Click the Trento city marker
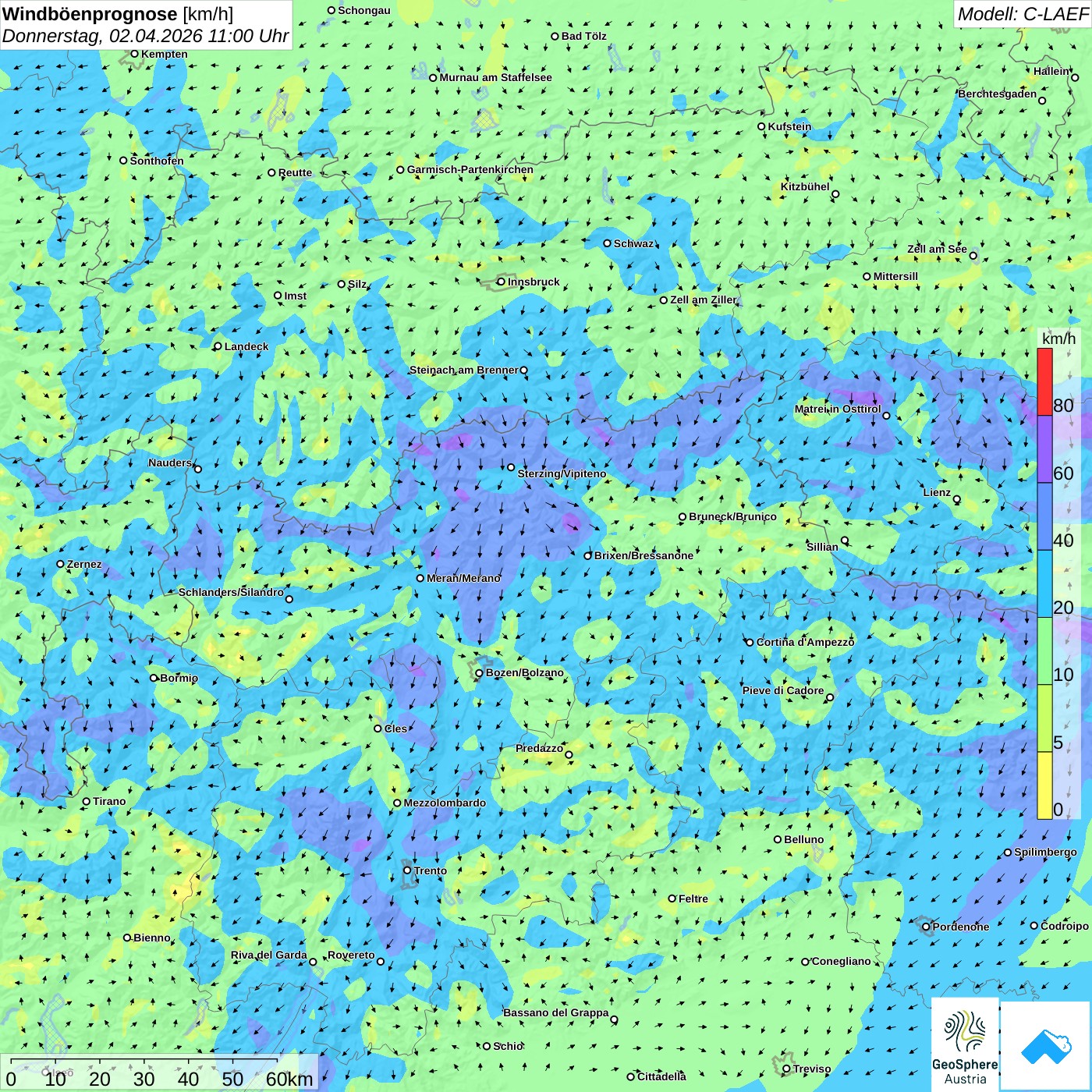 (407, 870)
